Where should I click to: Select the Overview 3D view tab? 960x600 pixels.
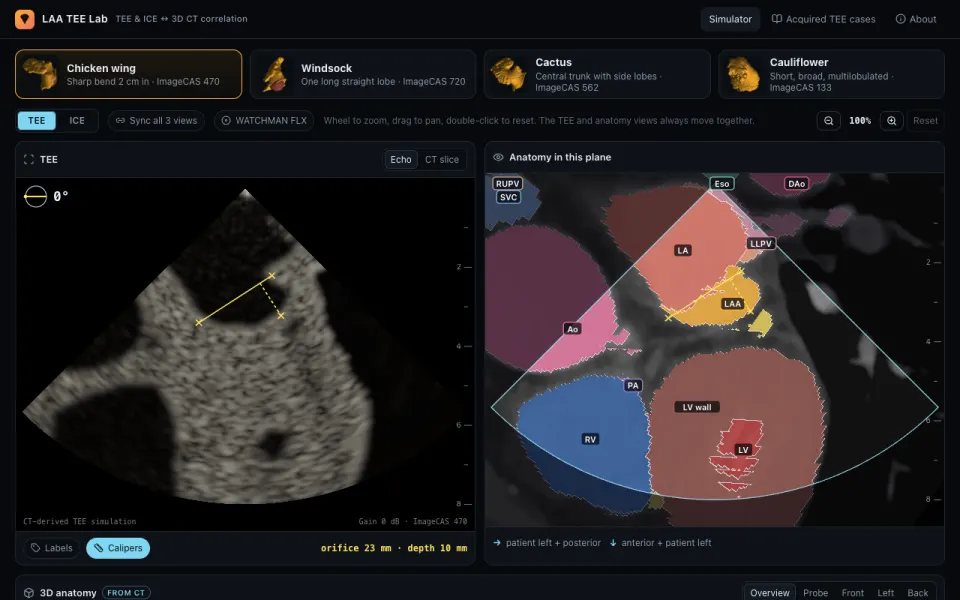pos(770,593)
